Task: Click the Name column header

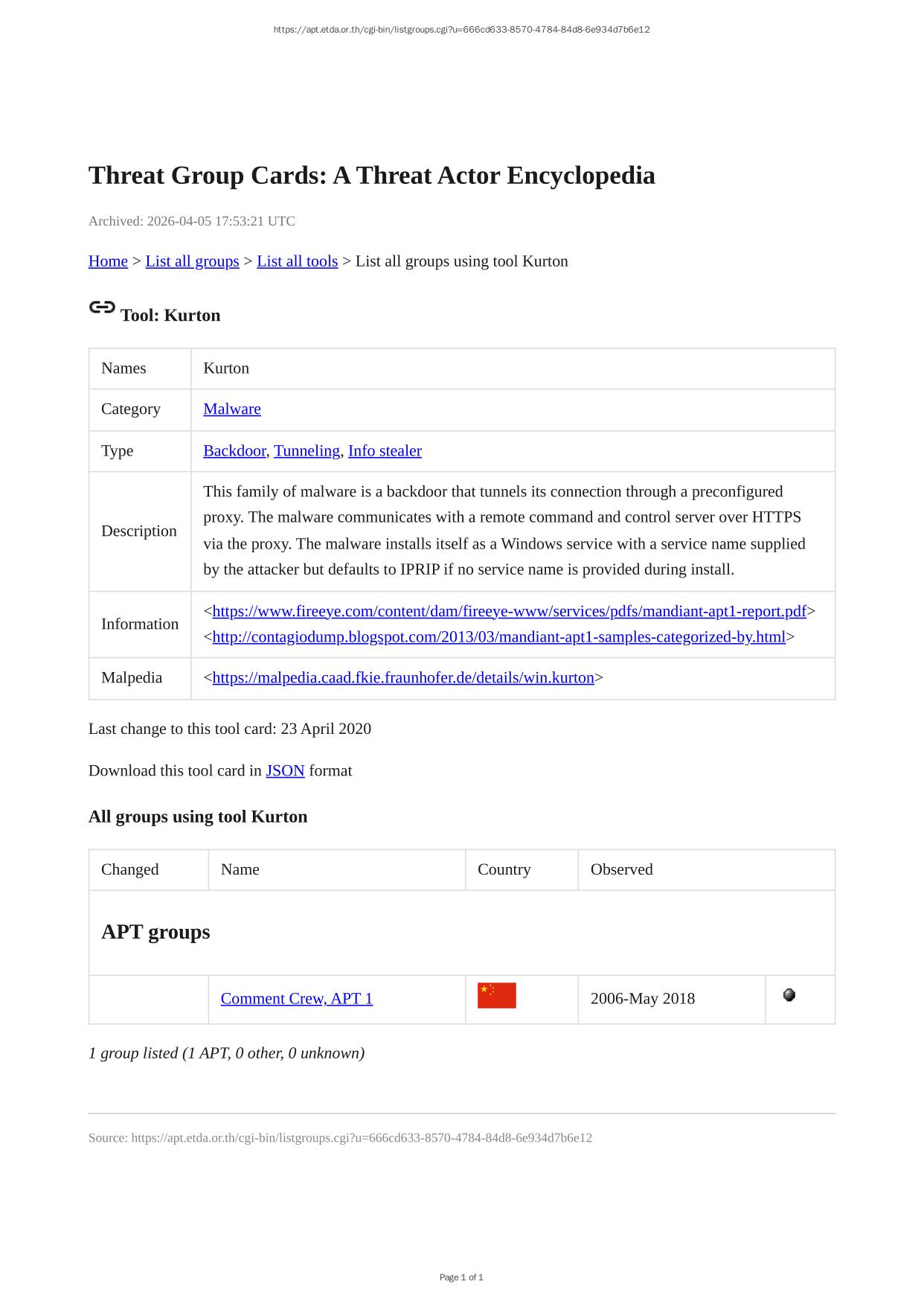Action: point(240,869)
